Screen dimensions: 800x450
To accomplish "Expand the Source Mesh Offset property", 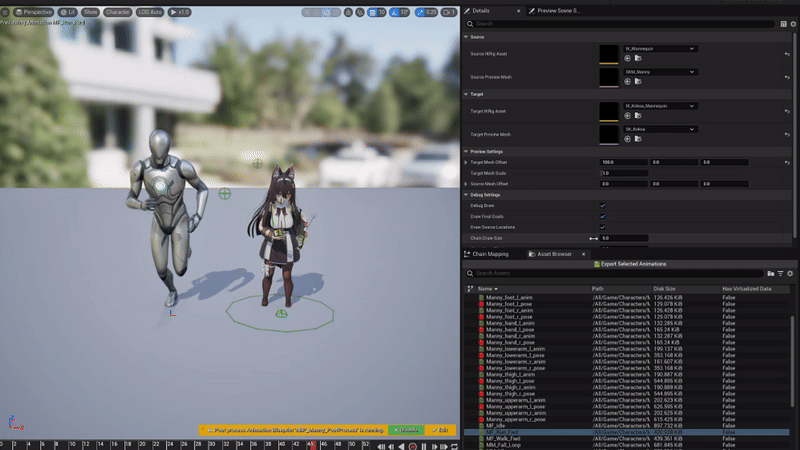I will [x=466, y=184].
